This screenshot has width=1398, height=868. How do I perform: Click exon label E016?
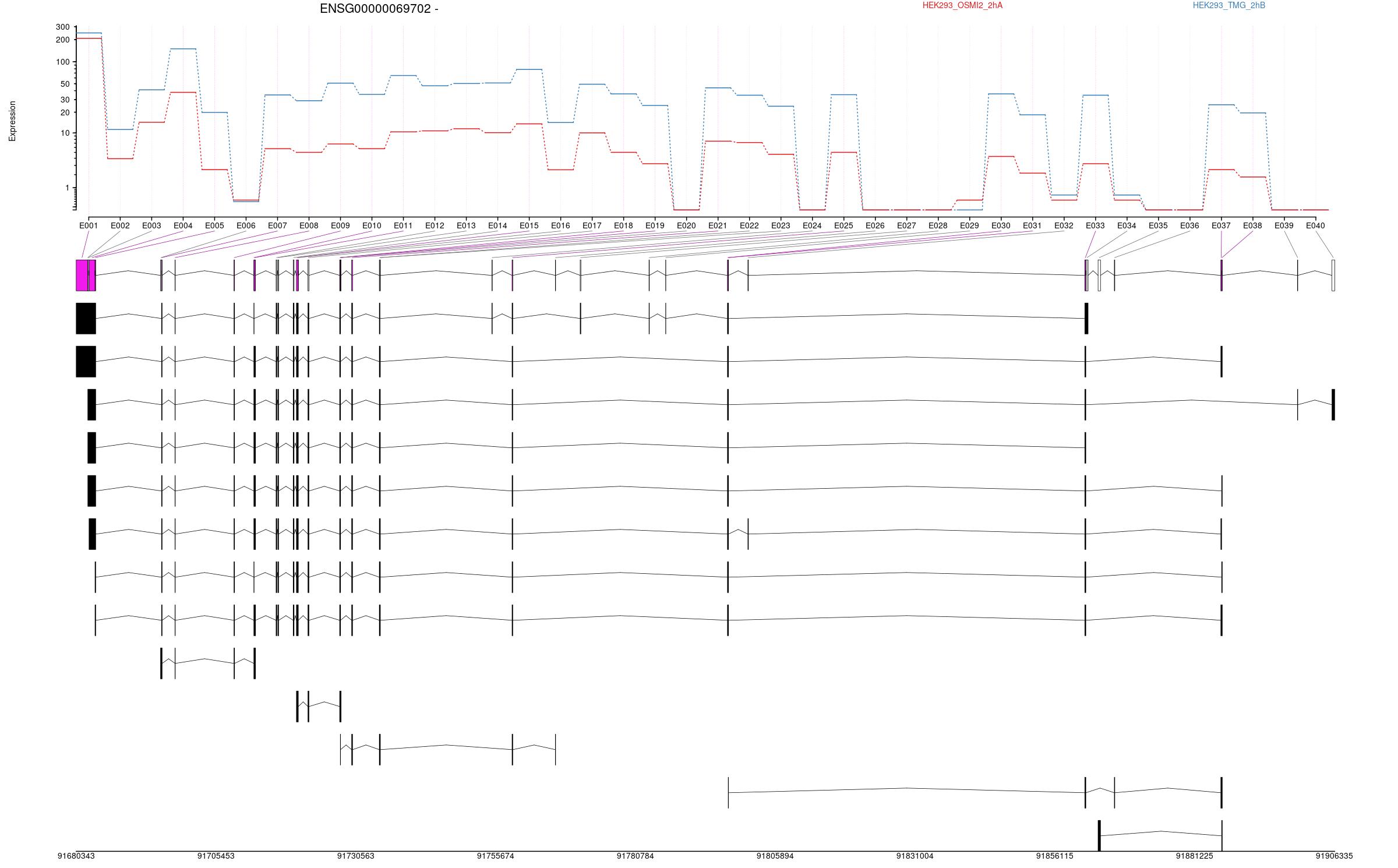[x=560, y=225]
